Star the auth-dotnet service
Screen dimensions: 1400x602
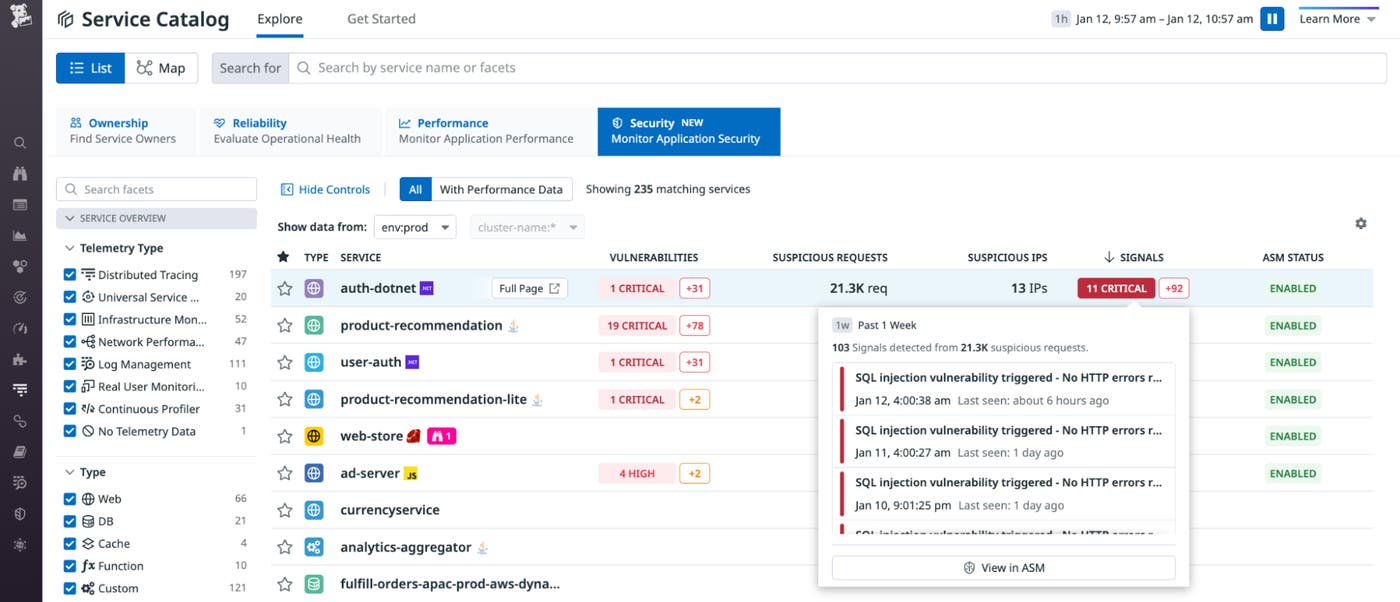(x=285, y=288)
